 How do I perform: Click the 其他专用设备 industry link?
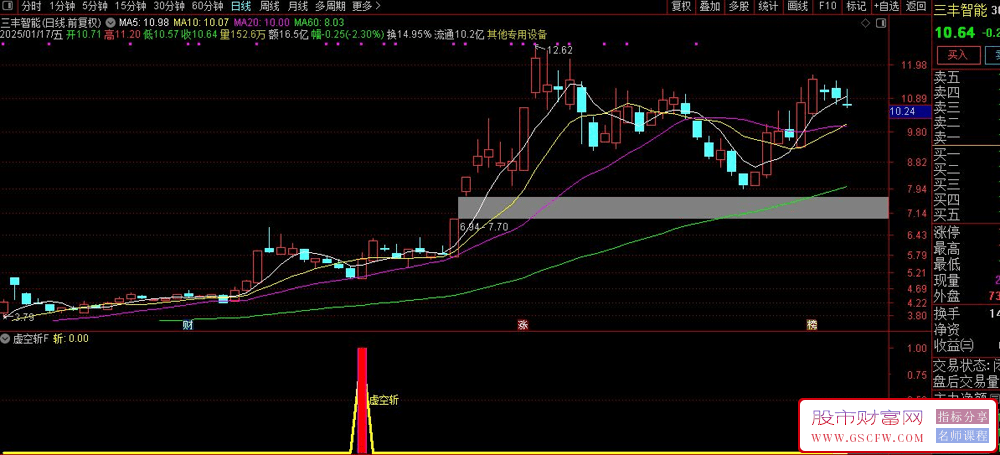[x=517, y=34]
